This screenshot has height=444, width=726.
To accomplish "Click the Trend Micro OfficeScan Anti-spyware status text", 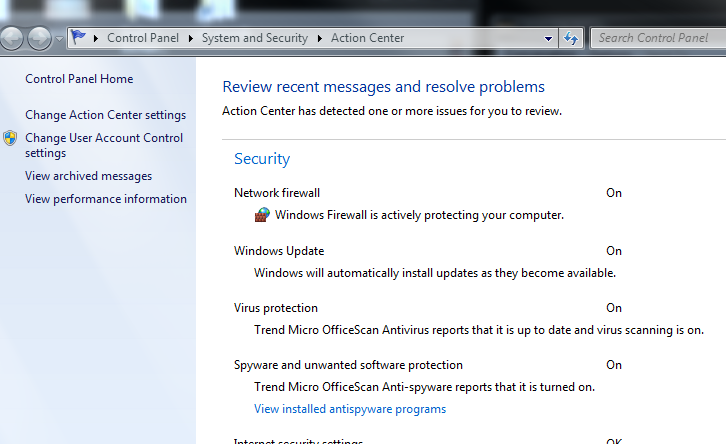I will (424, 387).
